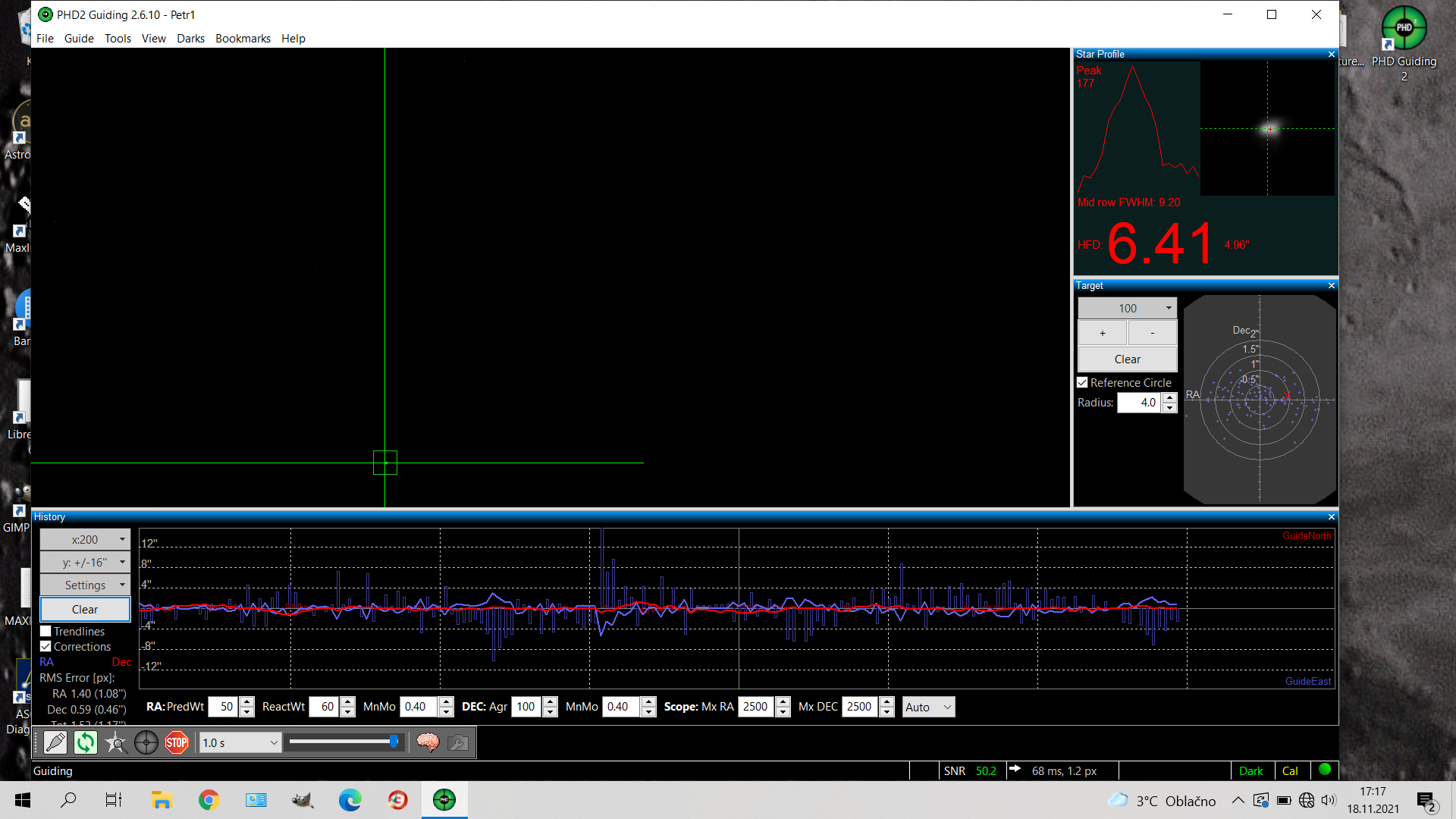Increase the Mx RA value
The width and height of the screenshot is (1456, 819).
783,702
